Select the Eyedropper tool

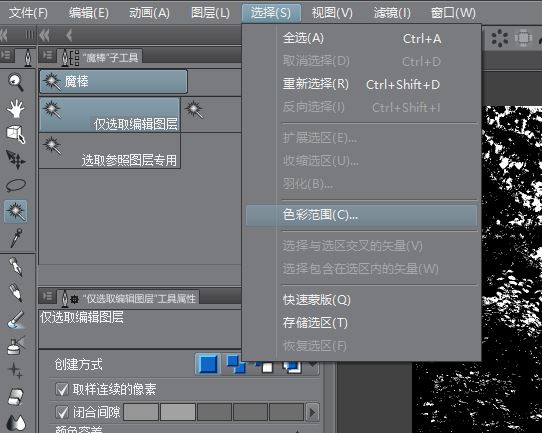click(16, 238)
